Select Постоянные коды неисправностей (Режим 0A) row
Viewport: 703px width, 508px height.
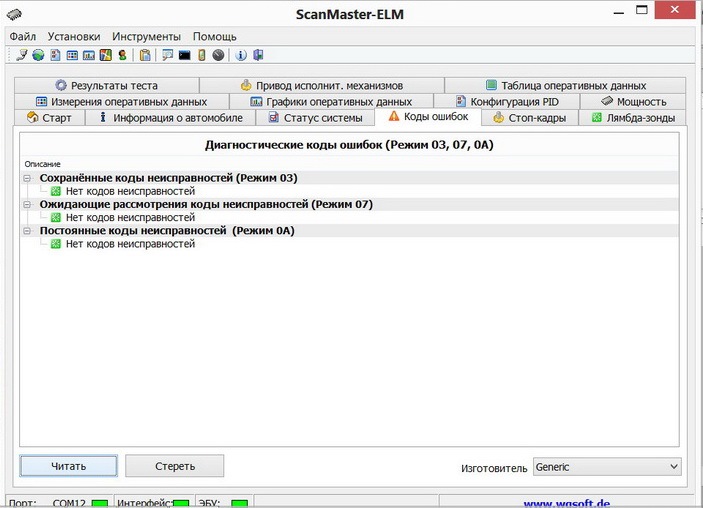point(350,231)
